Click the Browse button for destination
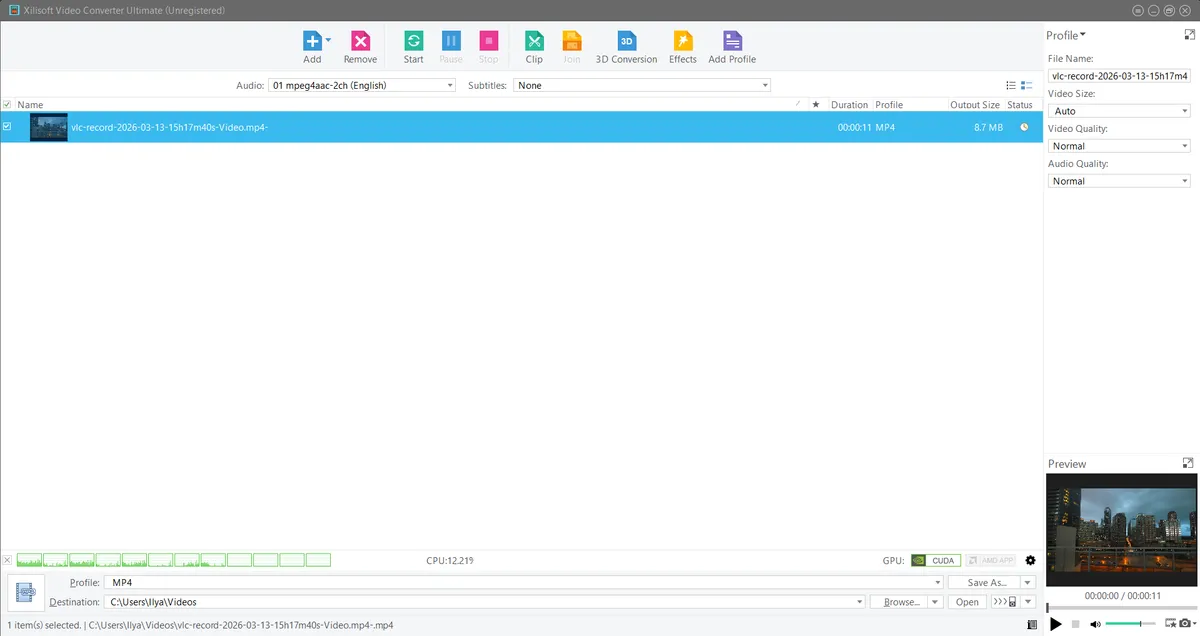The width and height of the screenshot is (1200, 636). (x=899, y=602)
